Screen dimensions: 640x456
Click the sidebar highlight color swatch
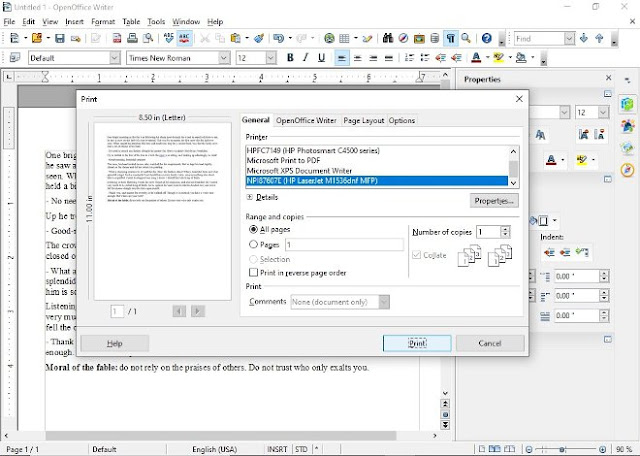[x=581, y=160]
